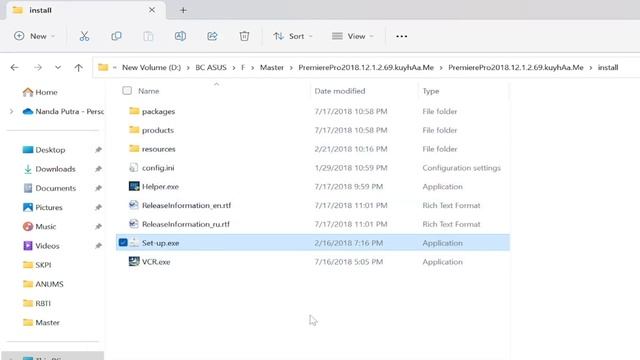
Task: Open the three-dot See more menu
Action: 401,36
